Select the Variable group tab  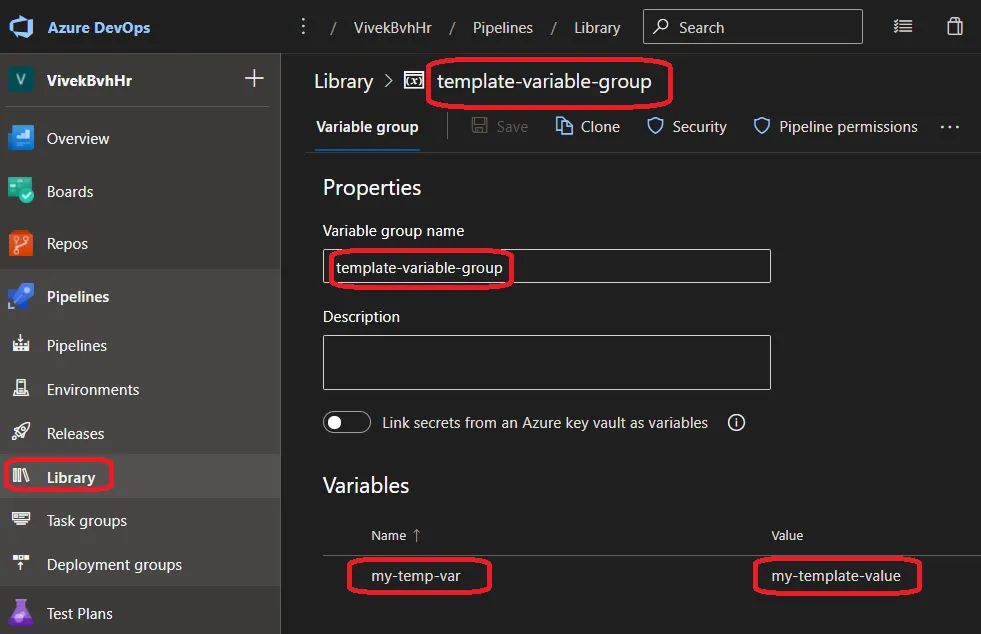click(x=367, y=127)
